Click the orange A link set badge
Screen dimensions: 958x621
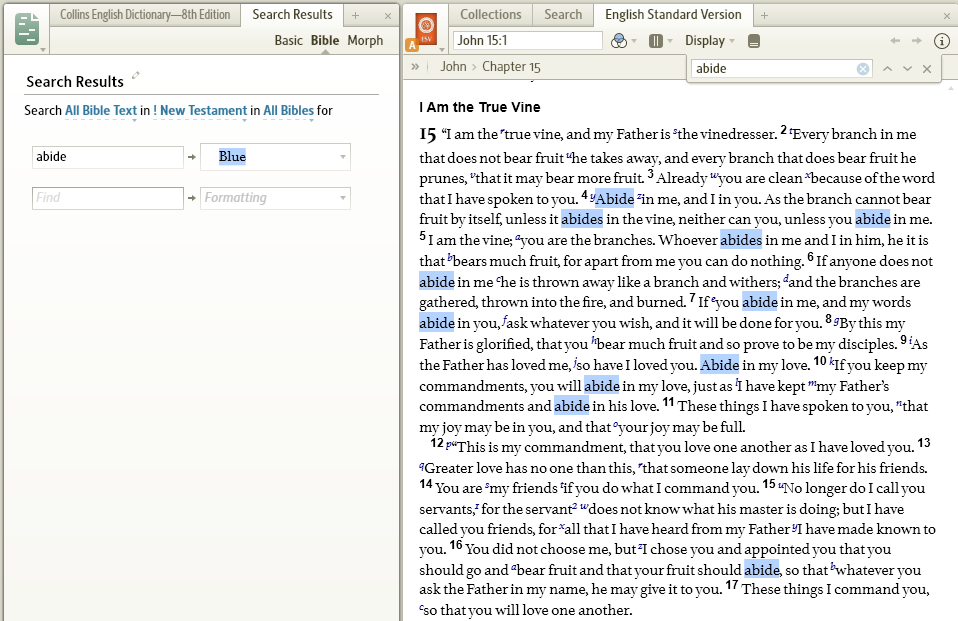412,45
